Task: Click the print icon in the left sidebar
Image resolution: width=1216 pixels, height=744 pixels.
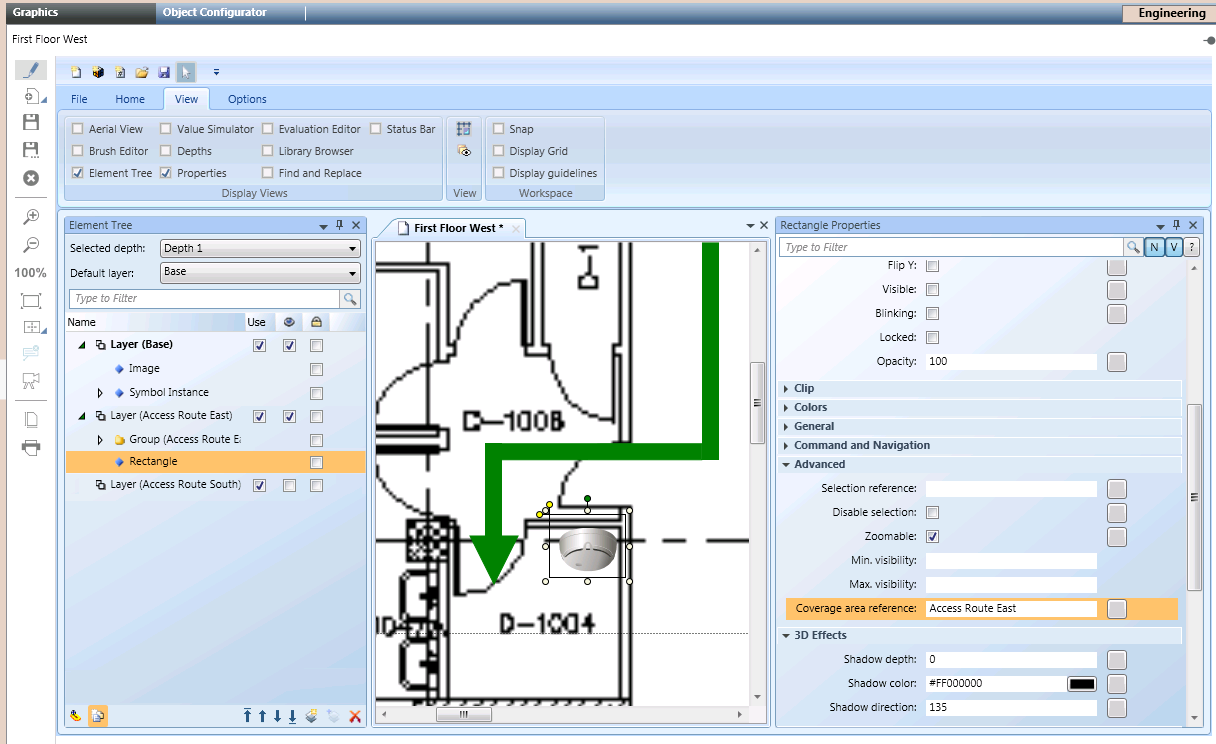Action: point(30,447)
